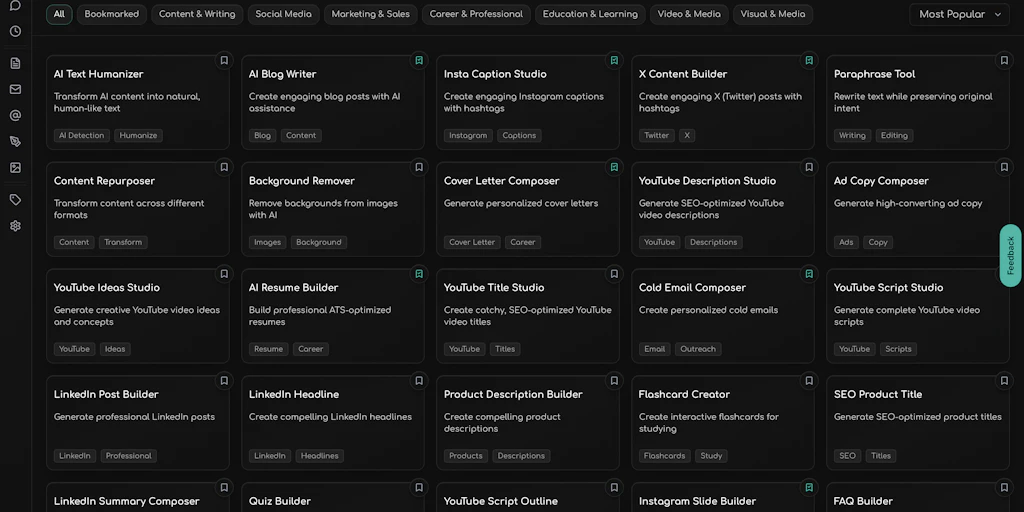Open the Flashcard Creator tool

pos(723,423)
